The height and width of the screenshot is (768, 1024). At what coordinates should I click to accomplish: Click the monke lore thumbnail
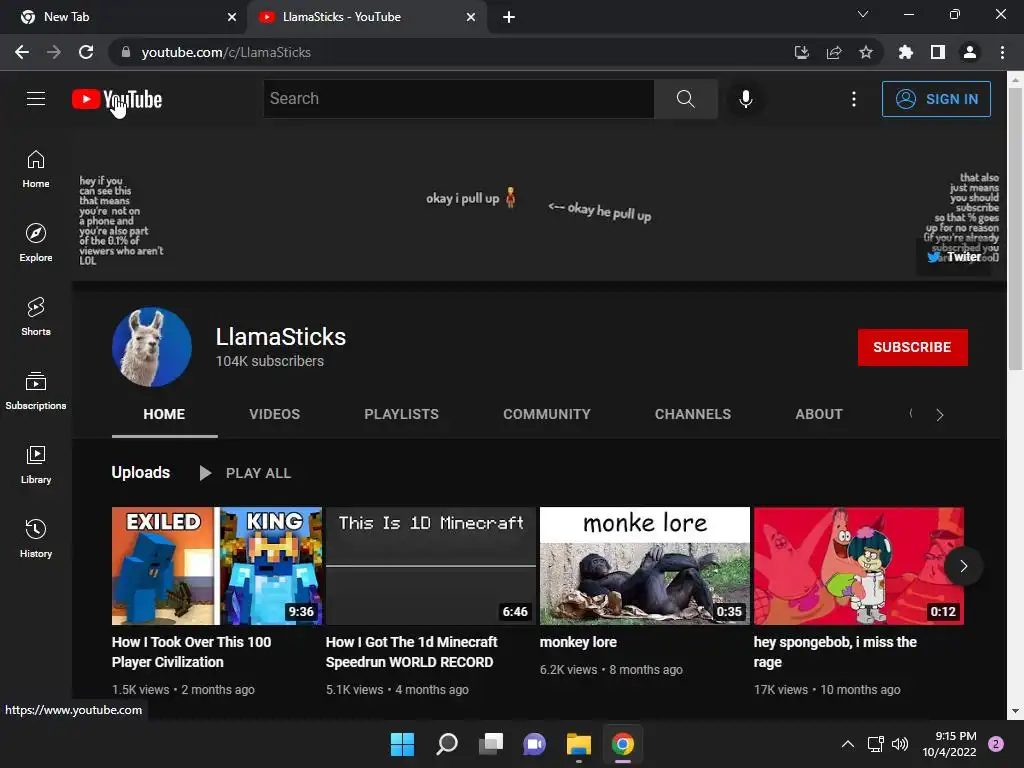(x=645, y=566)
